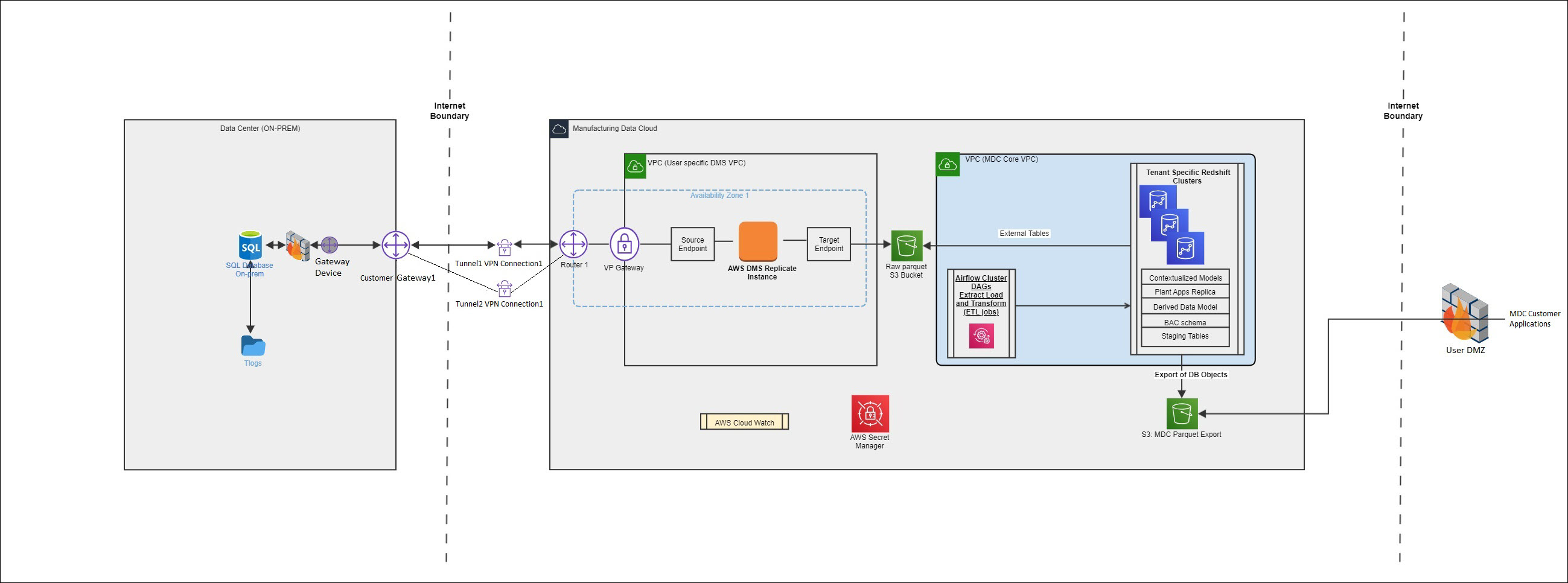This screenshot has height=583, width=1568.
Task: Click the Gateway Device firewall icon
Action: point(298,246)
